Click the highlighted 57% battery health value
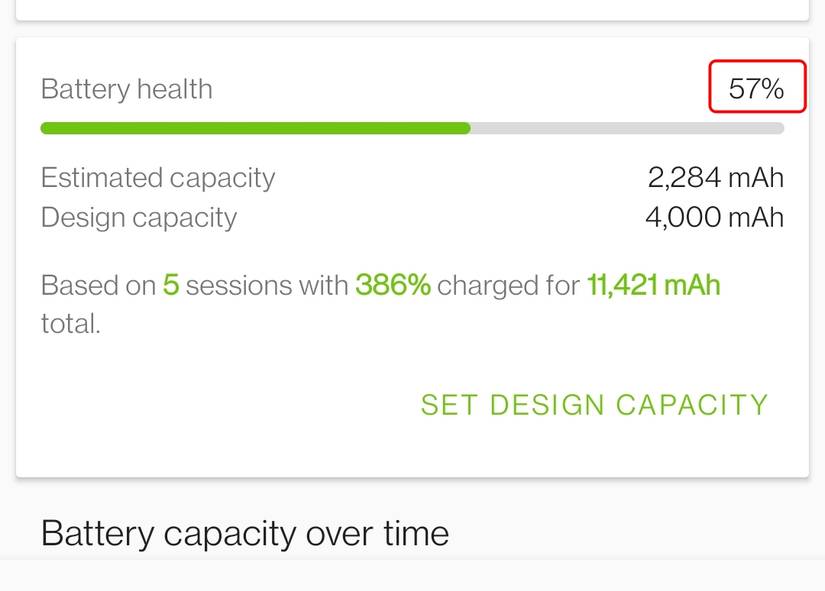 point(758,88)
